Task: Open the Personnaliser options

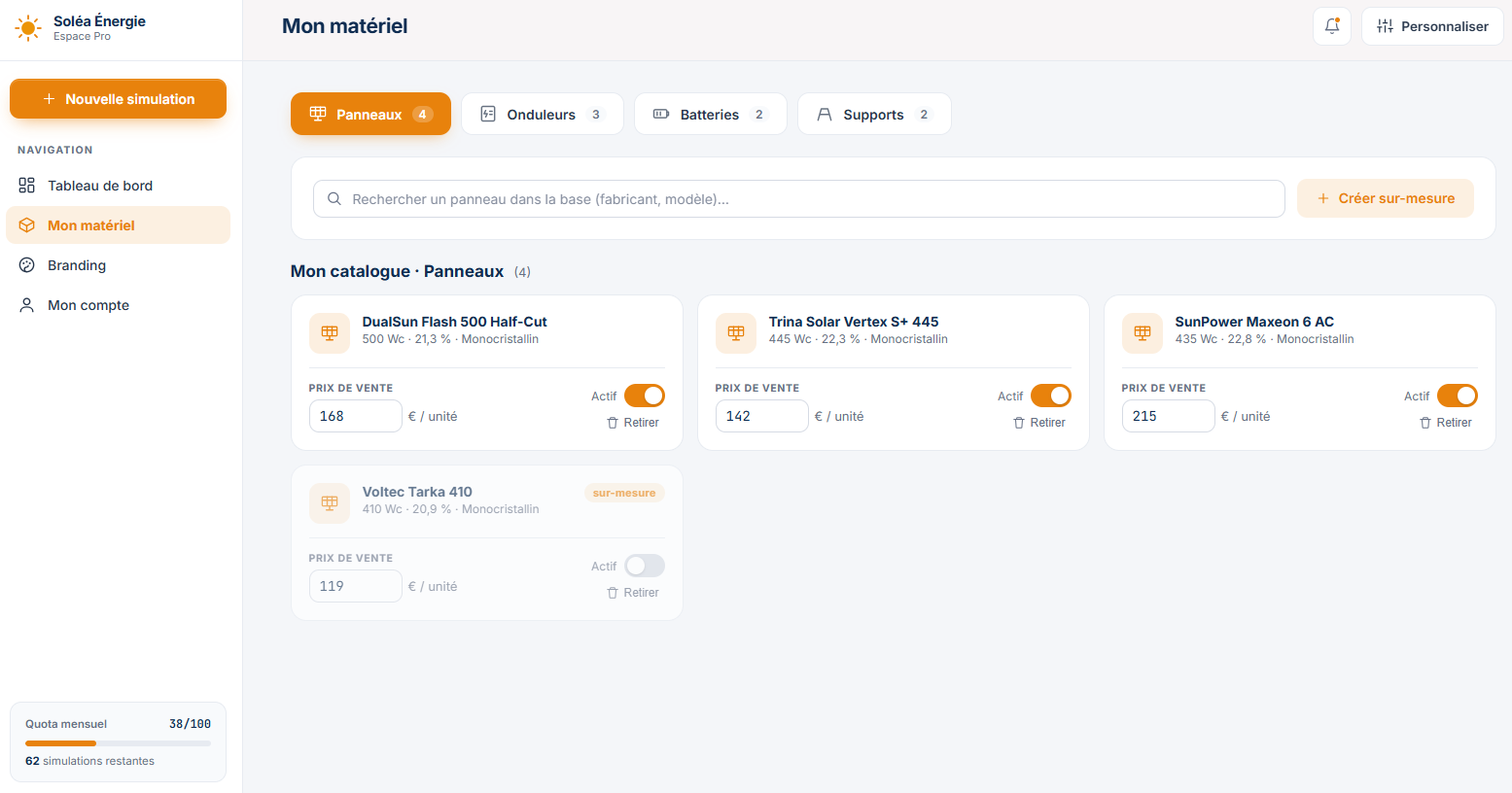Action: 1432,26
